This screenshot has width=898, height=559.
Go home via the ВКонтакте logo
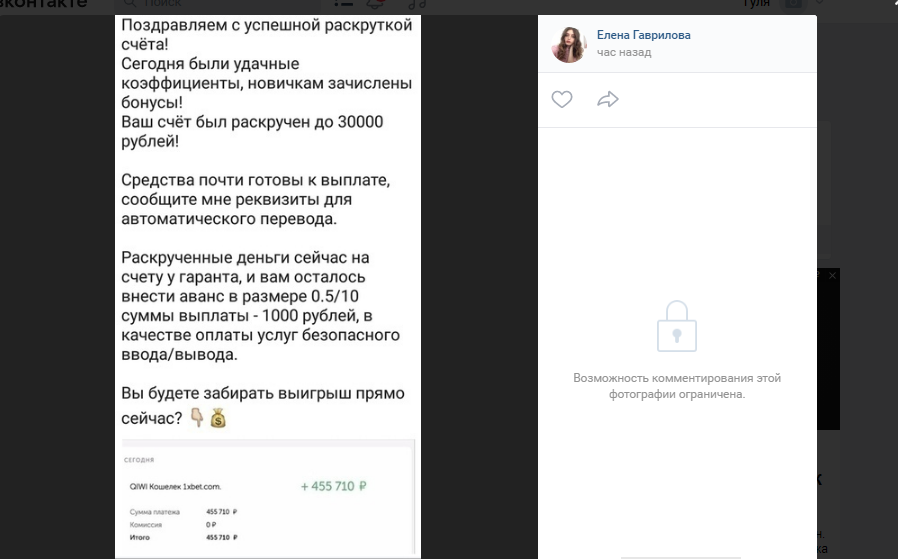tap(44, 3)
